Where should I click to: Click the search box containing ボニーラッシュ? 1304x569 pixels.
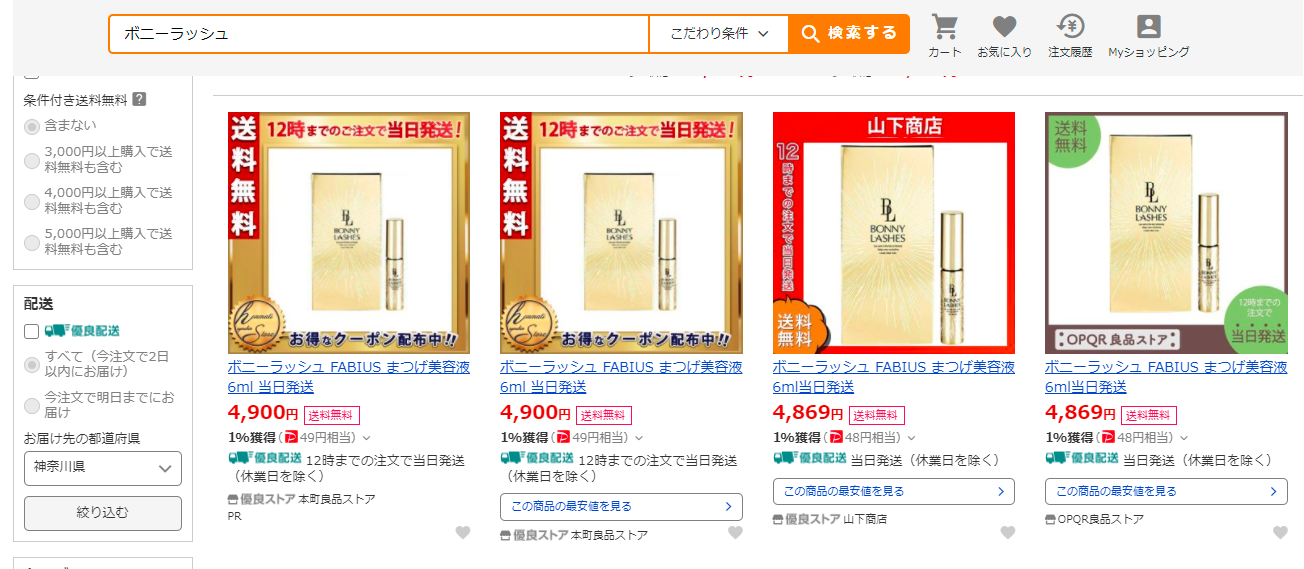coord(379,33)
